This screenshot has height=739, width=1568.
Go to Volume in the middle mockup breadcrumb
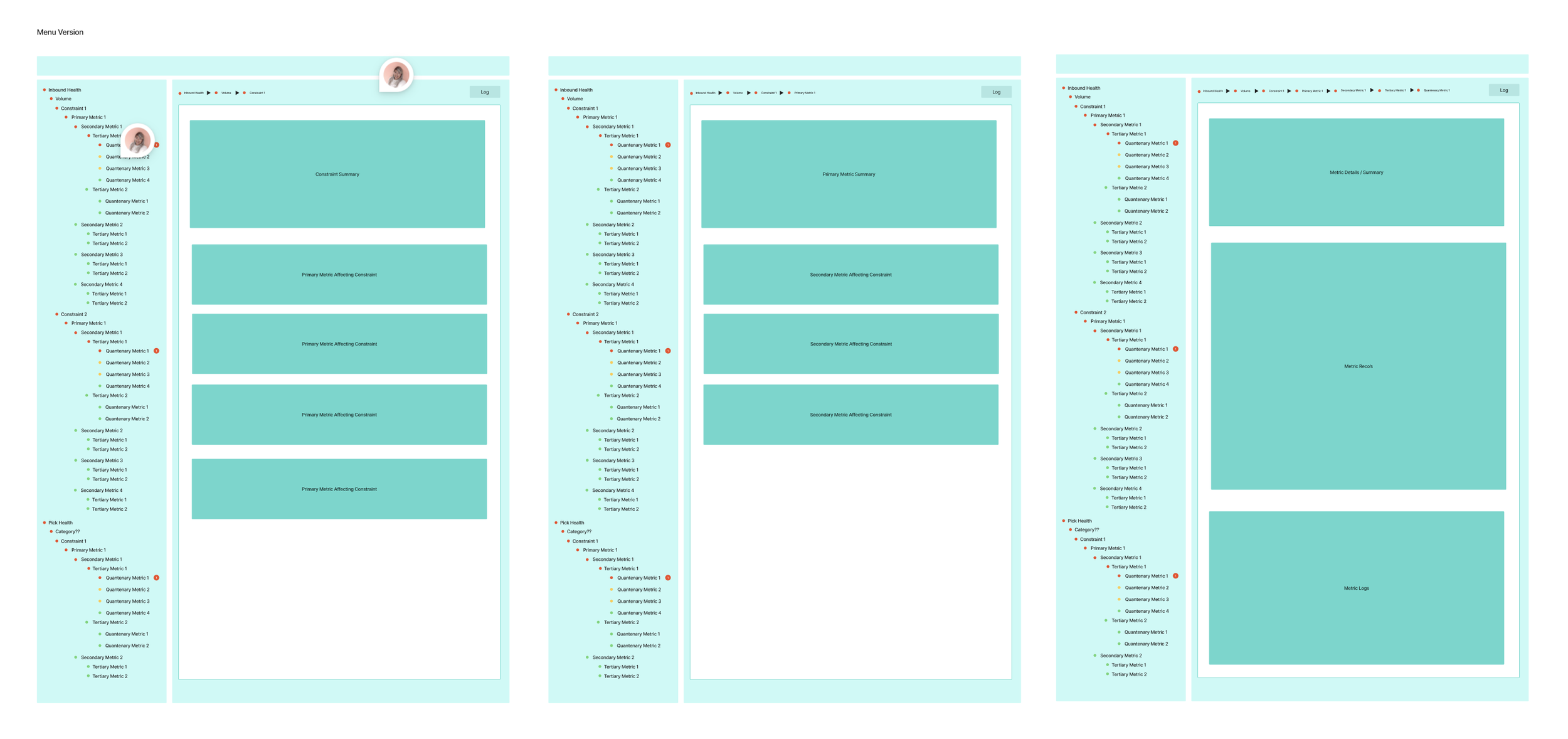point(738,93)
